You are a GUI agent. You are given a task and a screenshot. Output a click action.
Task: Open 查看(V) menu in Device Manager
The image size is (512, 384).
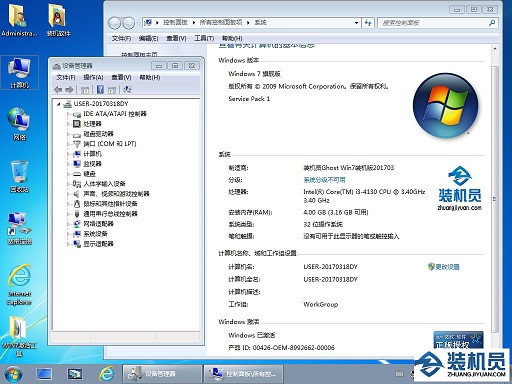pos(121,77)
